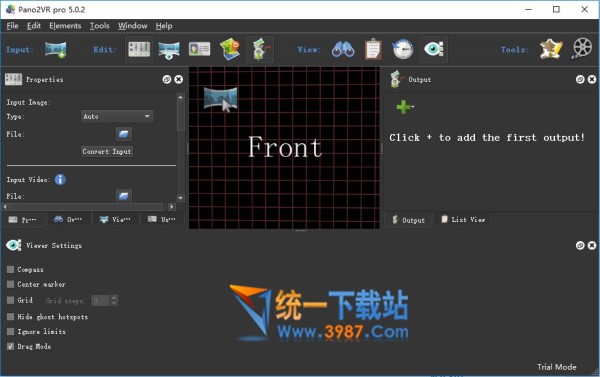Open the Properties sliders icon in toolbar
Image resolution: width=600 pixels, height=377 pixels.
[139, 49]
